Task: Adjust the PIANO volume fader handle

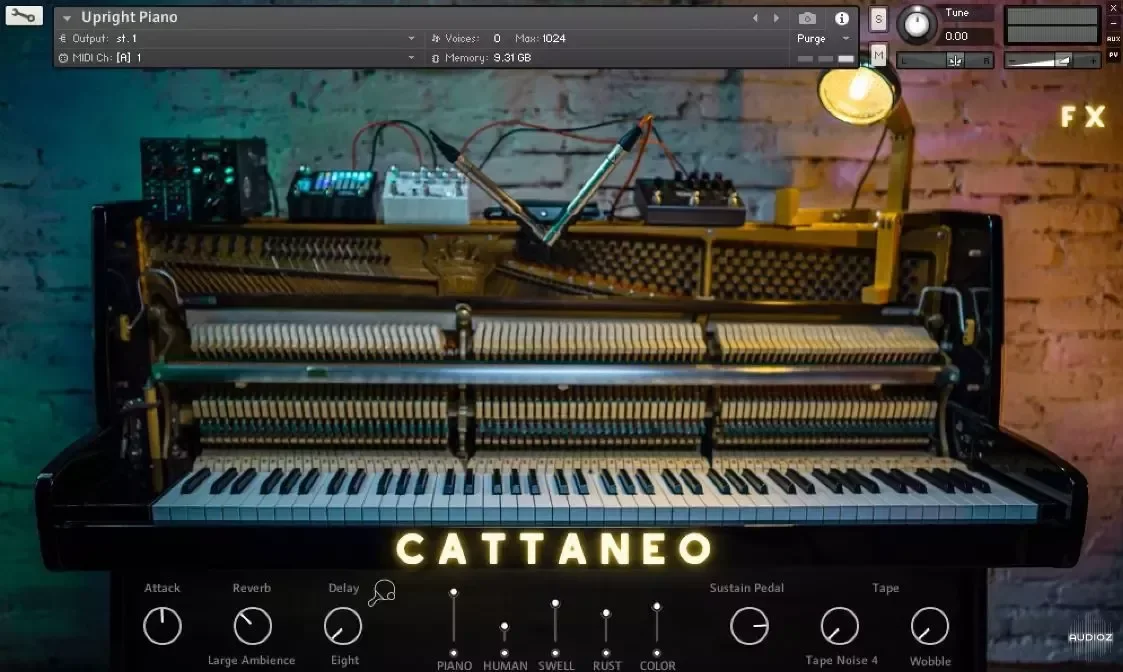Action: point(453,592)
